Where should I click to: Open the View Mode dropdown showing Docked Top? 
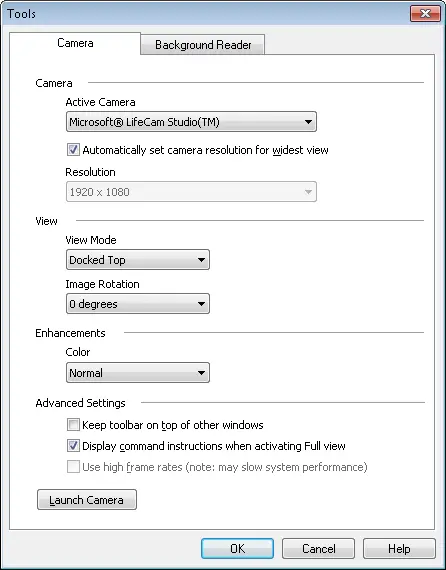pos(138,260)
